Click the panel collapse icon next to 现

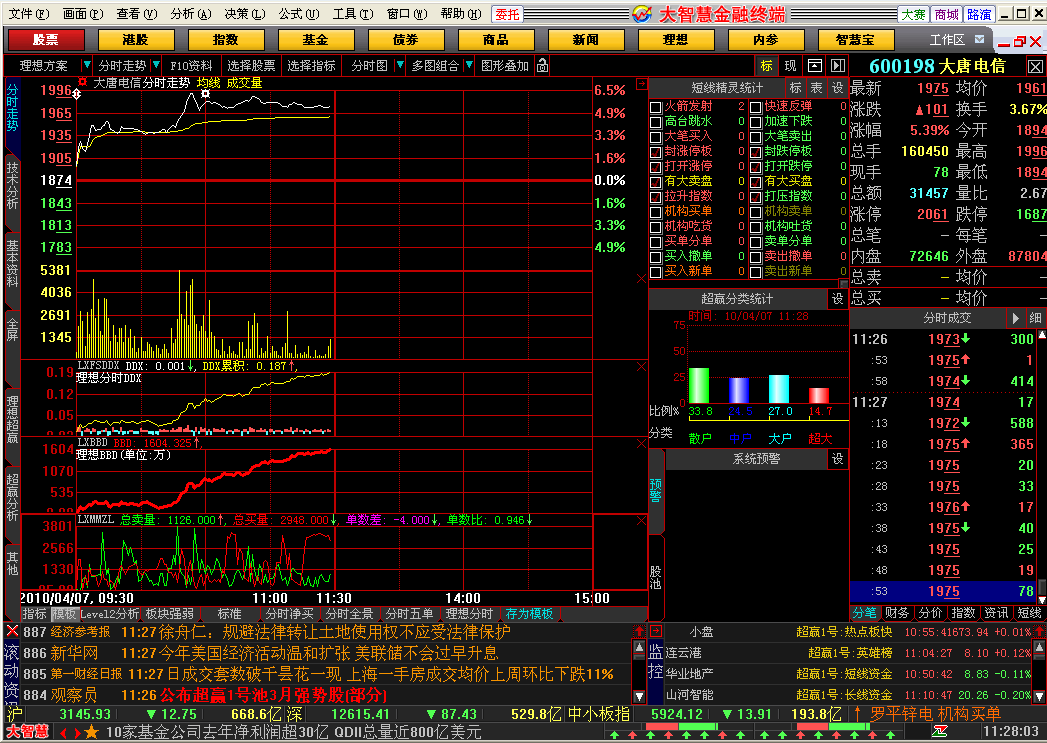[815, 65]
